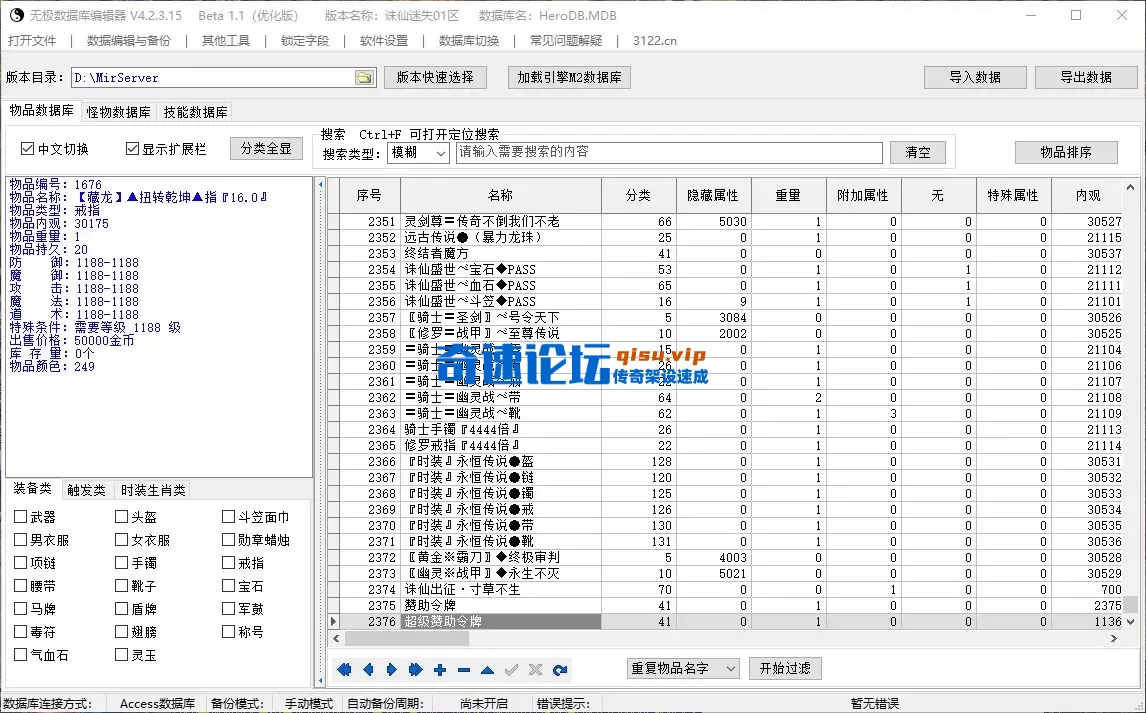The image size is (1146, 713).
Task: Open the folder browser beside version directory
Action: point(364,77)
